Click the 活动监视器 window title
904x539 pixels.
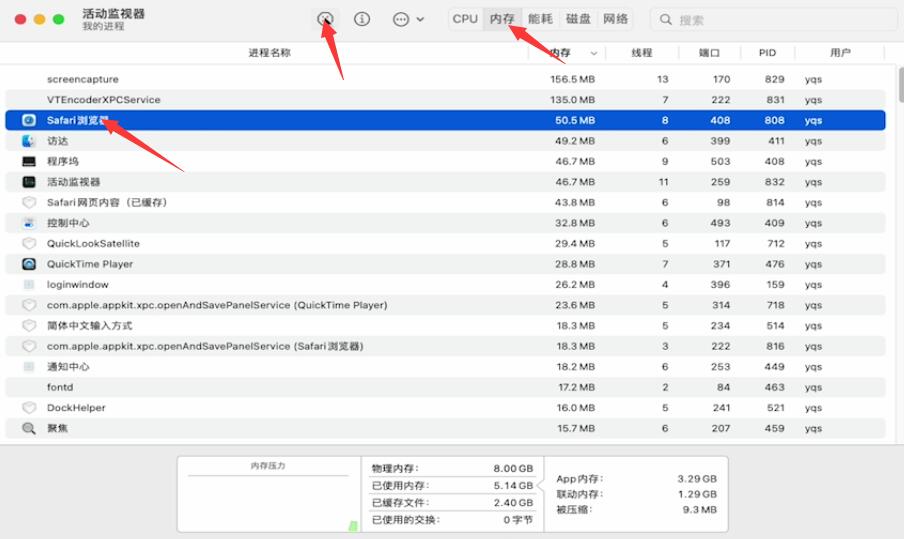point(113,13)
